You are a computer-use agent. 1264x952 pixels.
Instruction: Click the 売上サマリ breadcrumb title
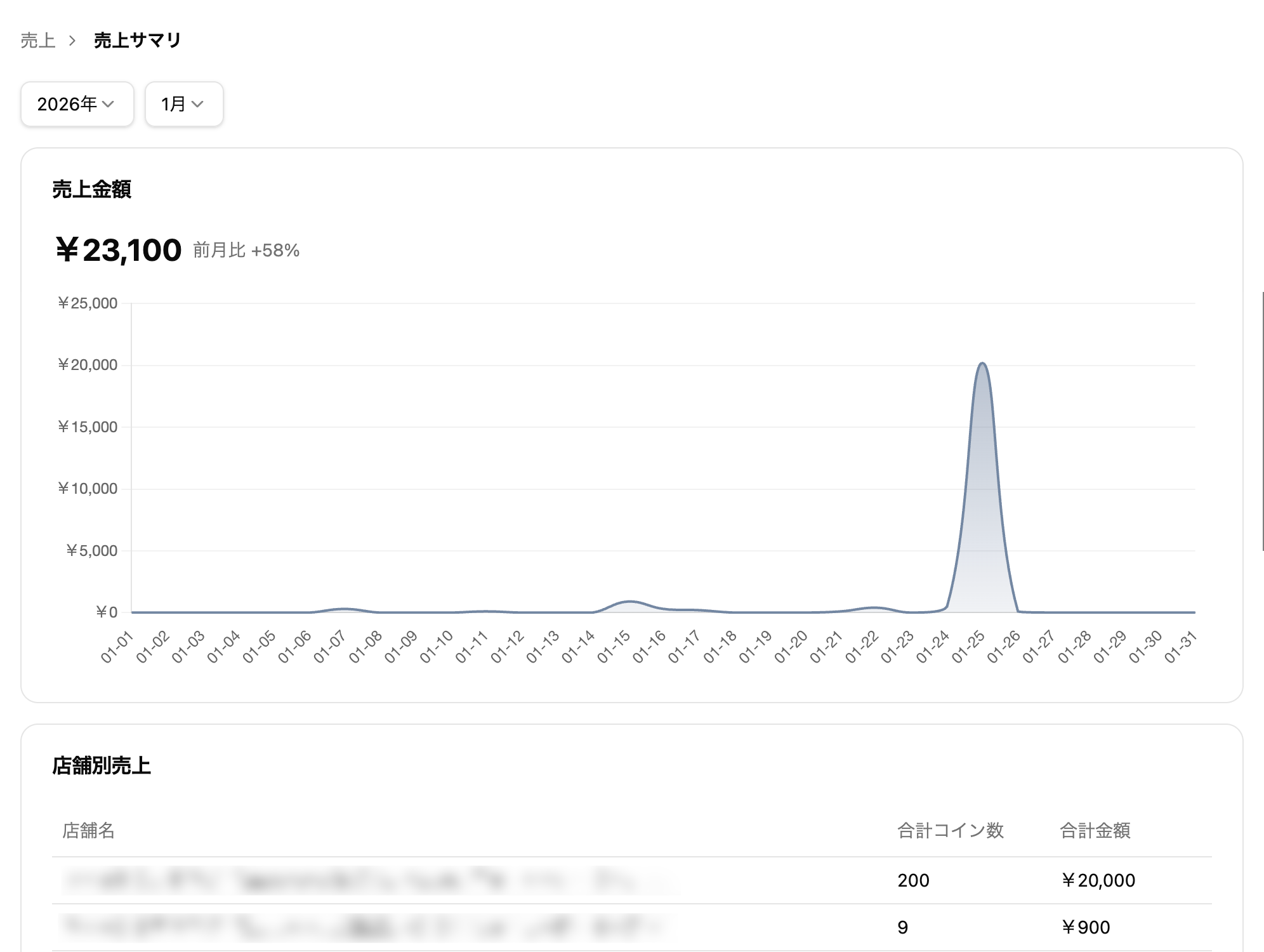(138, 41)
